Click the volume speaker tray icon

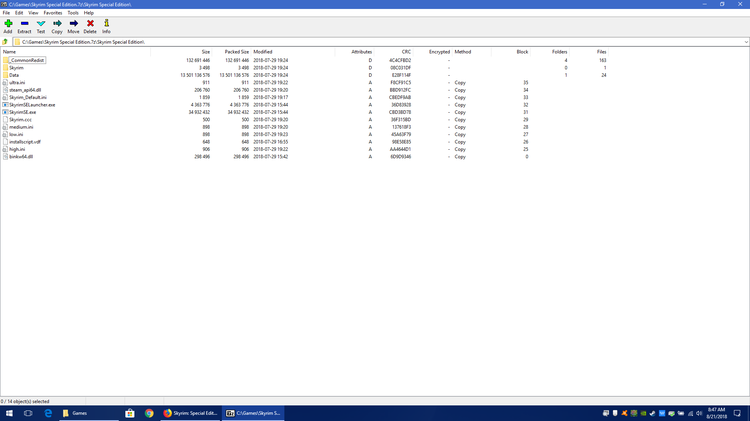tap(699, 413)
